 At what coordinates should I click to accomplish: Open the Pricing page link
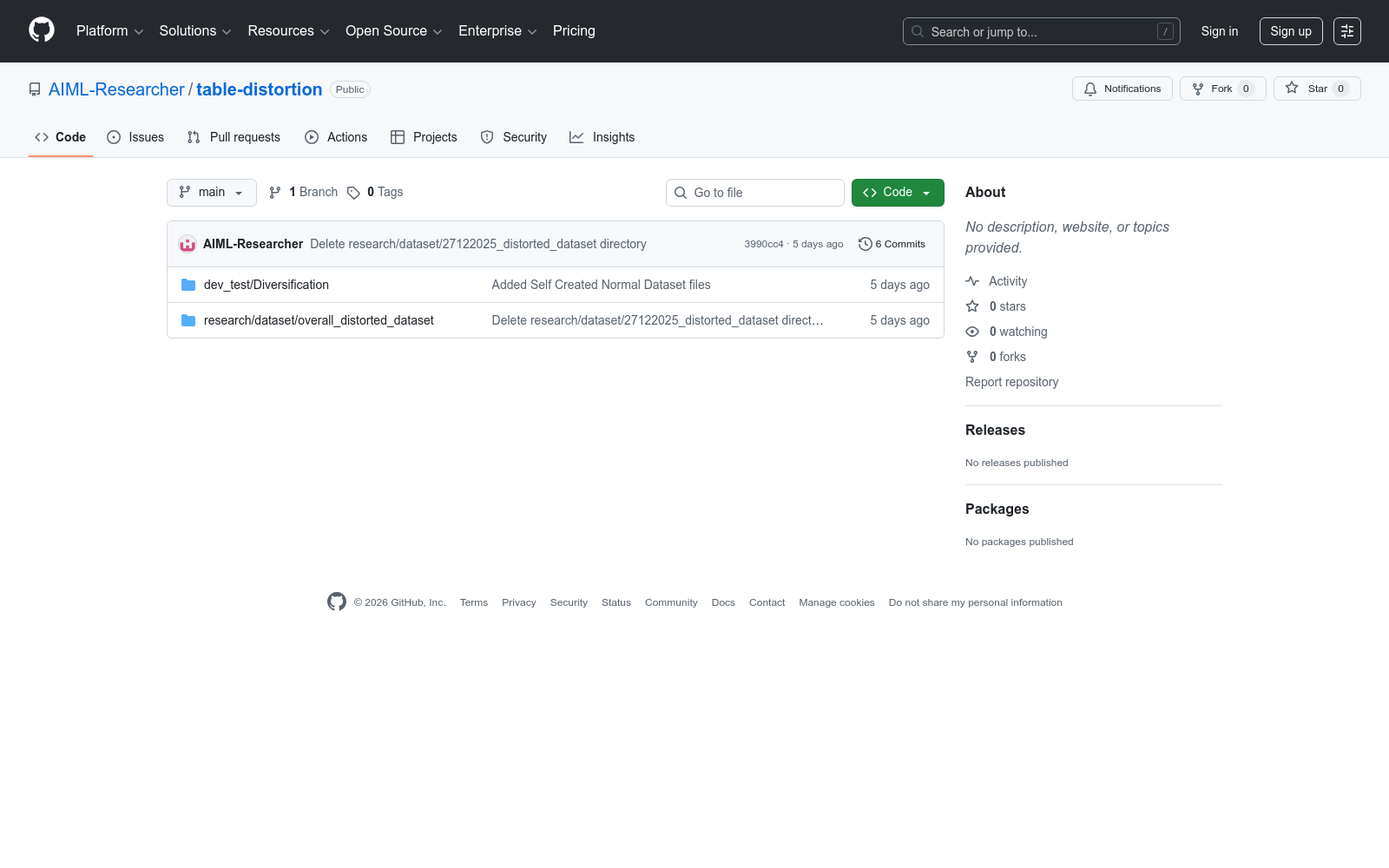(x=574, y=31)
